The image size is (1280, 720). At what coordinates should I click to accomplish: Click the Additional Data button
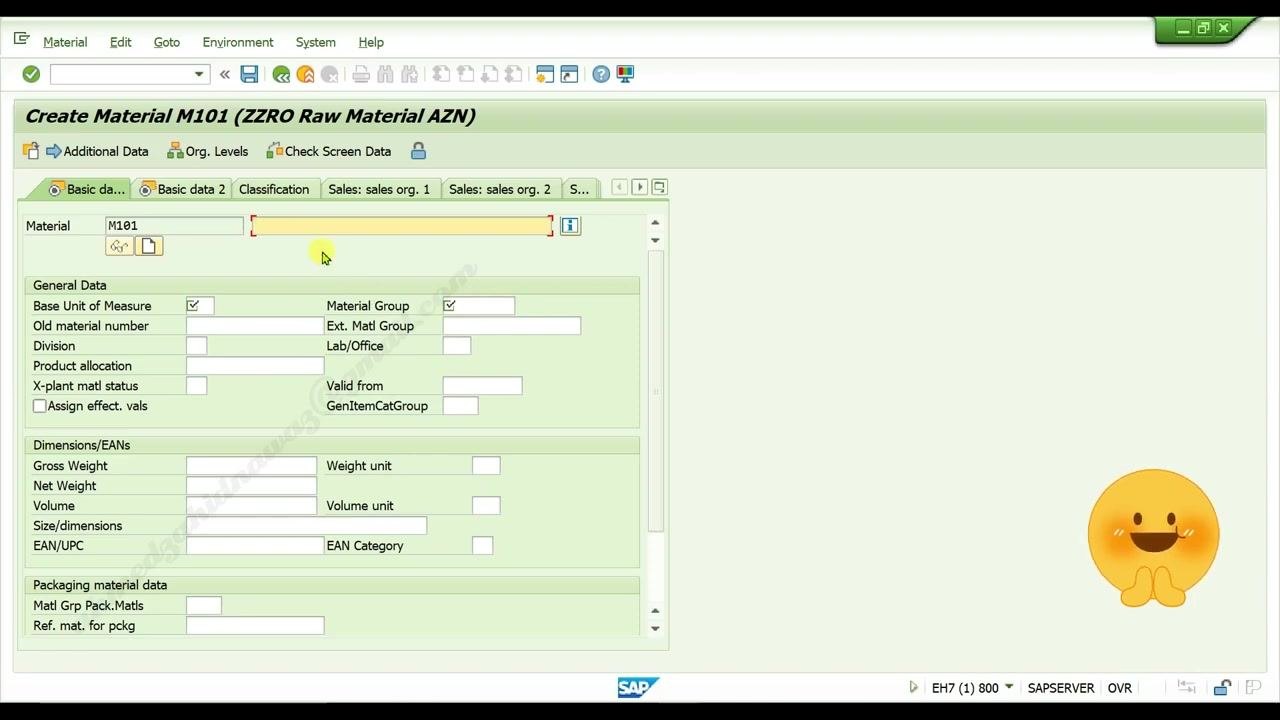97,151
